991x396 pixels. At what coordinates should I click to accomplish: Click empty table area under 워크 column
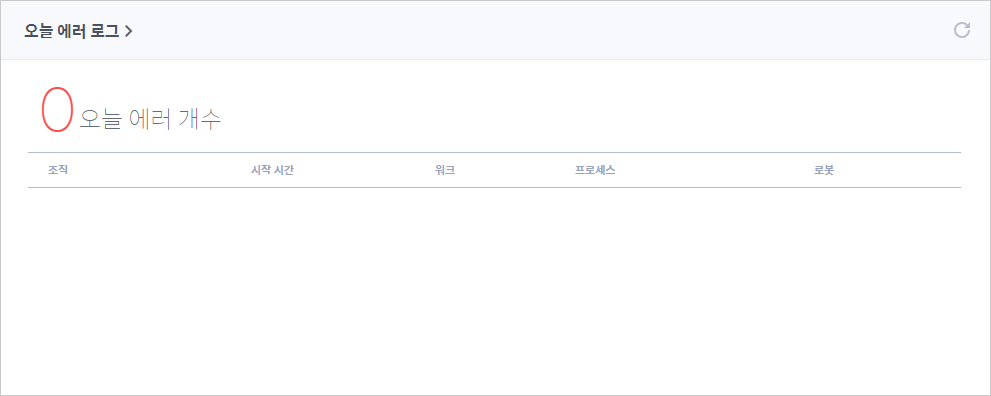tap(493, 284)
